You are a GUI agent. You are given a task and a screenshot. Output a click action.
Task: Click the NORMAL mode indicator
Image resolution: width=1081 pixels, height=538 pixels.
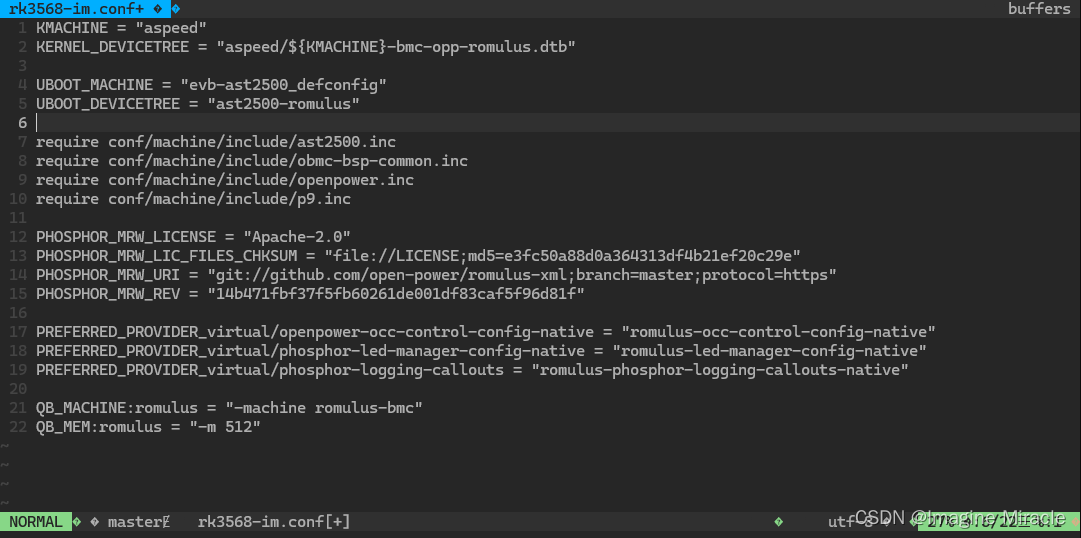pyautogui.click(x=35, y=522)
